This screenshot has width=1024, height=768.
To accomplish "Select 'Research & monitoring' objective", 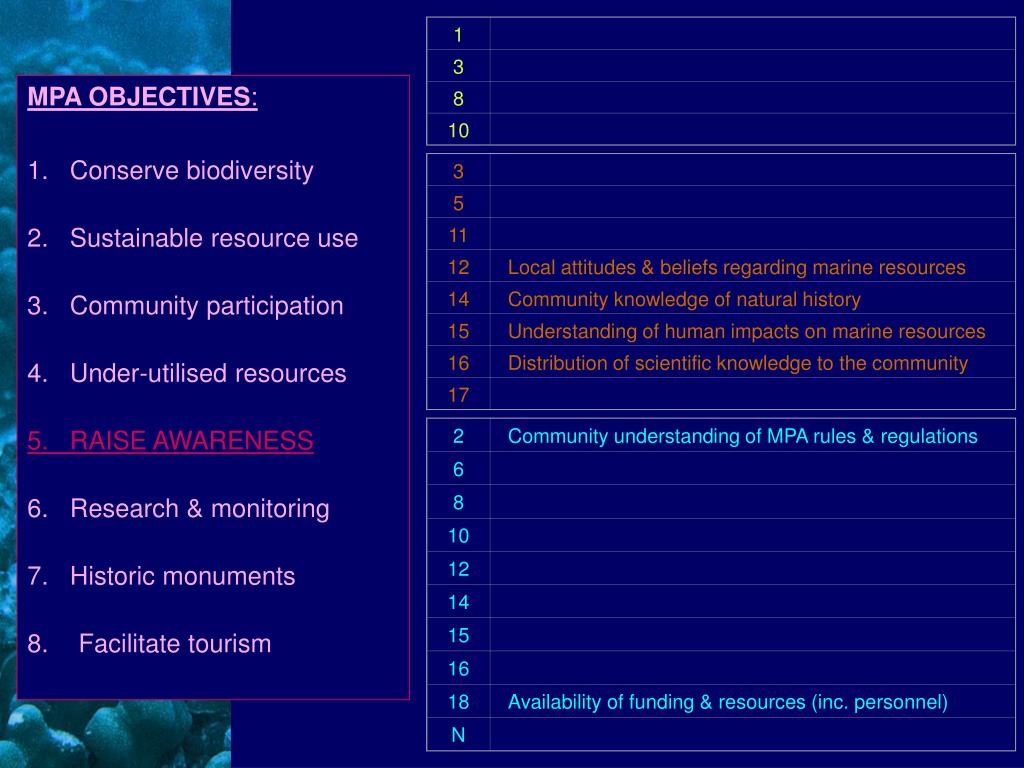I will 199,508.
